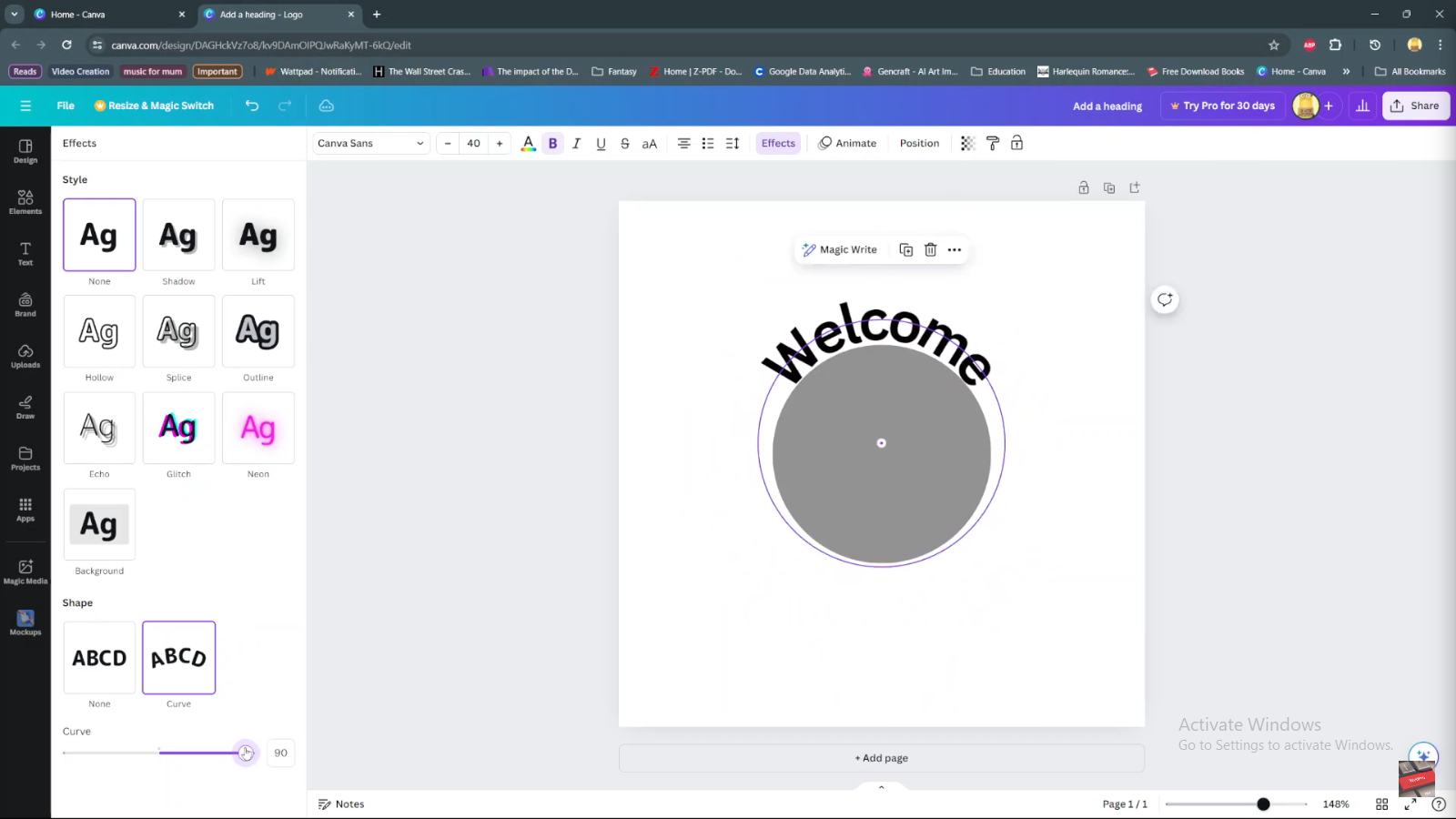The width and height of the screenshot is (1456, 819).
Task: Click the font size field showing 40
Action: (x=473, y=143)
